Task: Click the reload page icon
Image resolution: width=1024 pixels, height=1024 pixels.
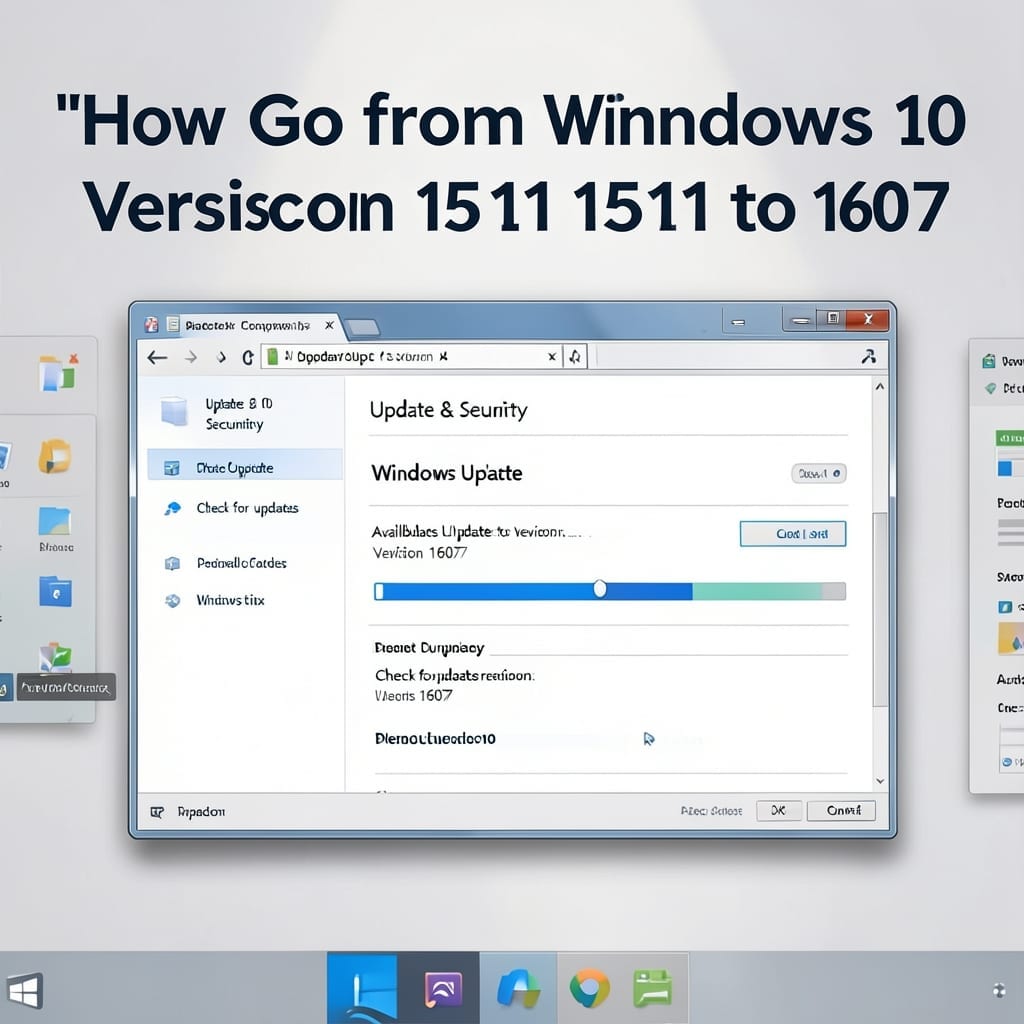Action: 248,357
